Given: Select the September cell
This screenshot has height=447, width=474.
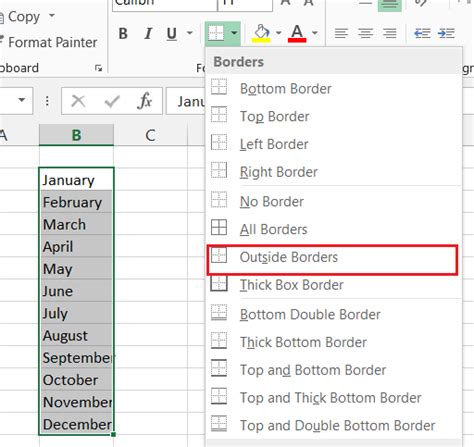Looking at the screenshot, I should (76, 357).
